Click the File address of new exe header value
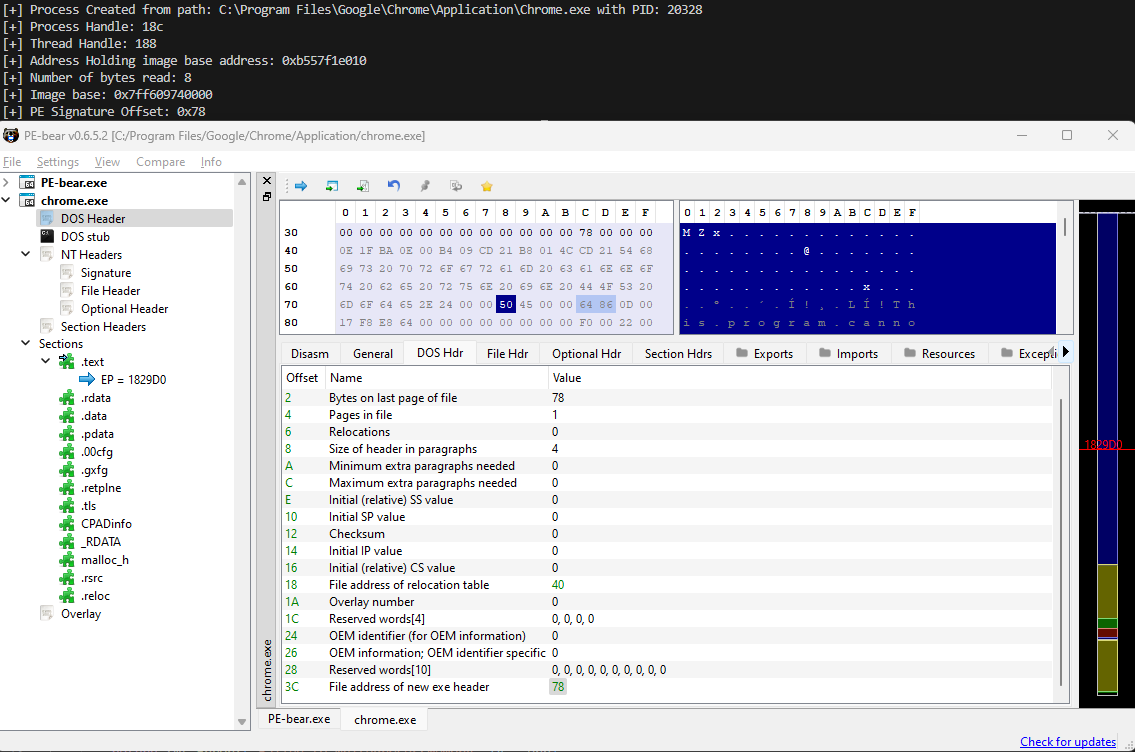Viewport: 1135px width, 752px height. (558, 687)
